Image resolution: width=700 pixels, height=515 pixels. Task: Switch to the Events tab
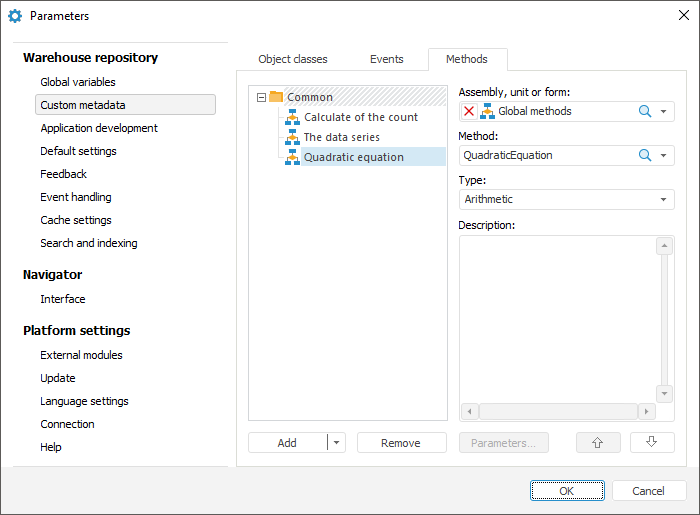click(386, 59)
